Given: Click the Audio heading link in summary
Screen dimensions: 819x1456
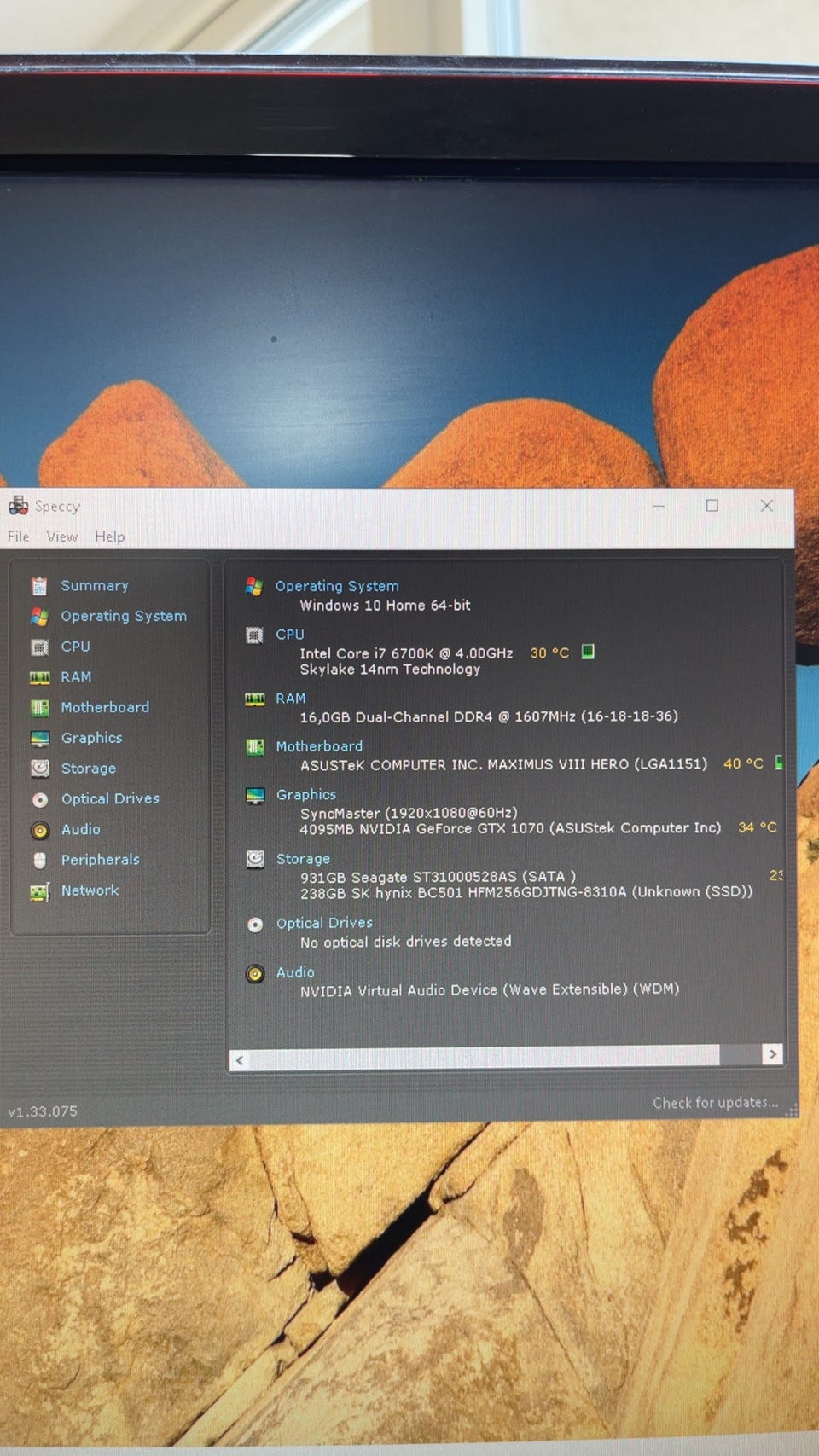Looking at the screenshot, I should point(295,972).
